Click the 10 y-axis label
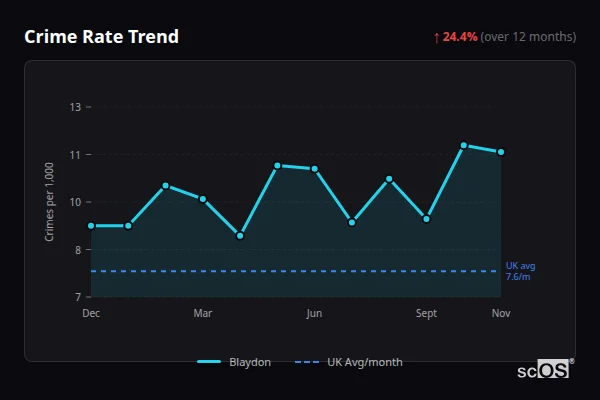 coord(75,202)
